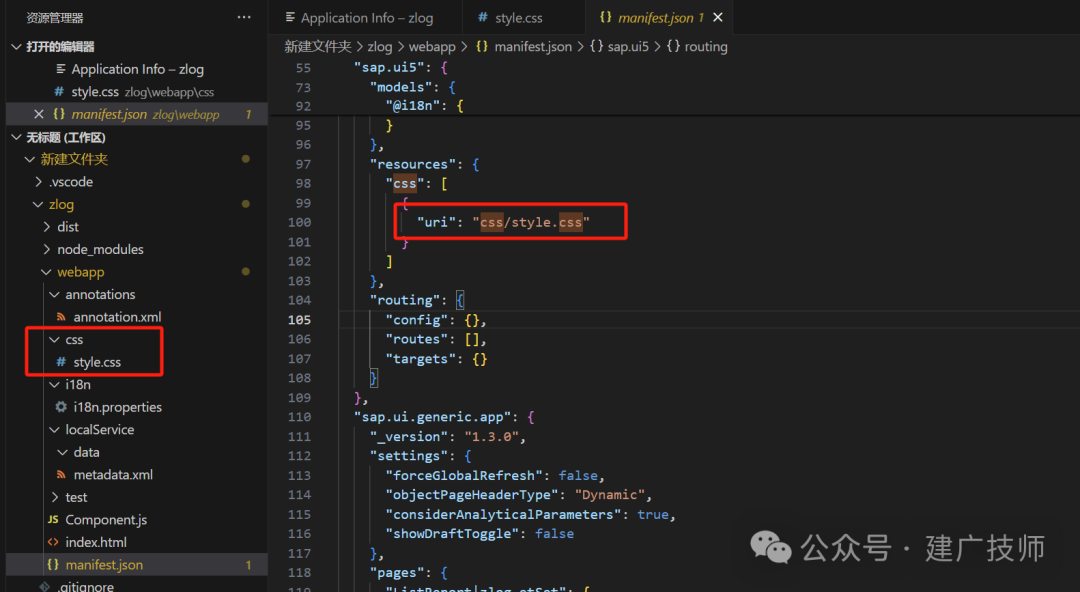Place cursor on line 100 uri value
Screen dimensions: 1080x592
coord(530,222)
